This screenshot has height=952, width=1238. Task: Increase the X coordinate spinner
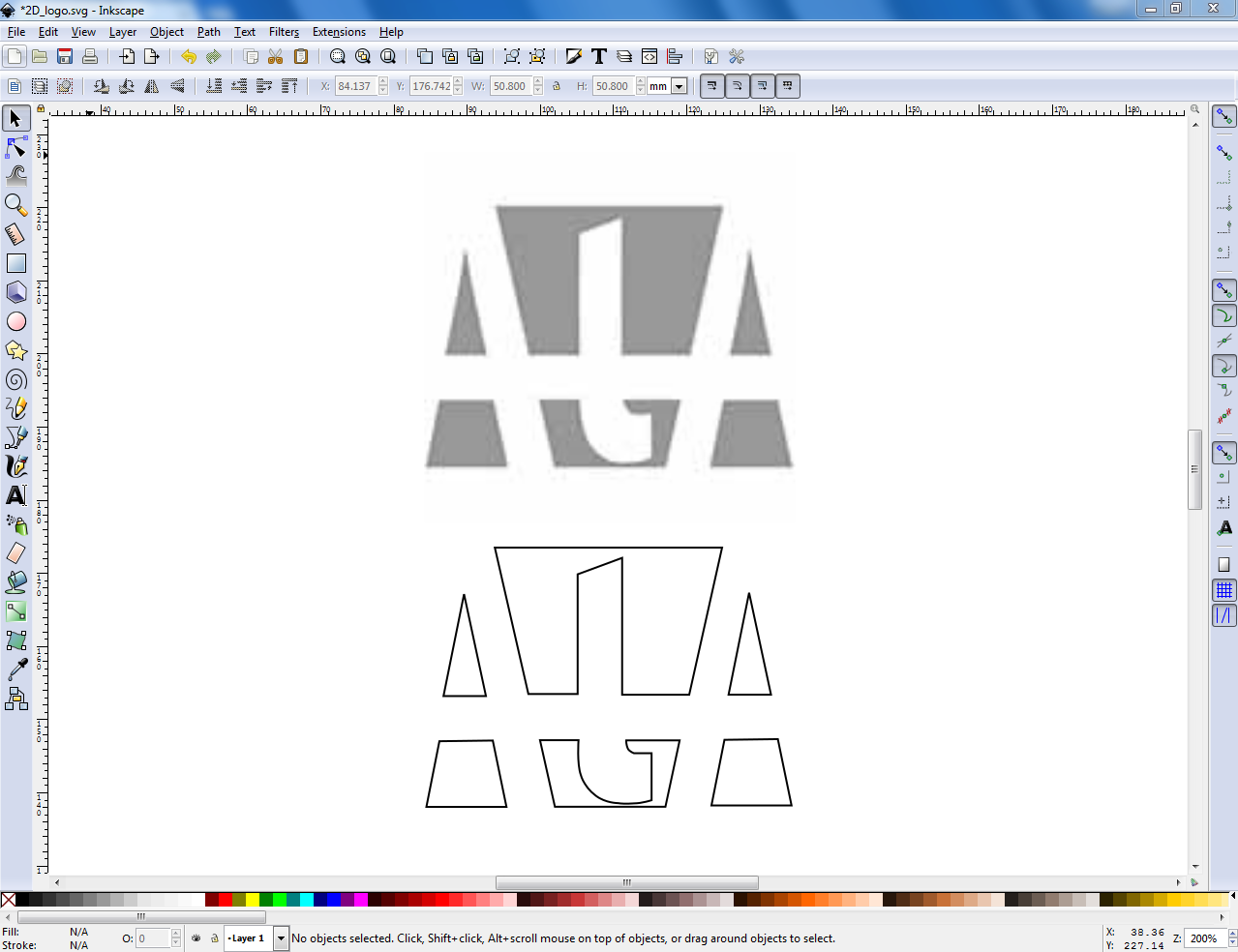click(x=383, y=81)
